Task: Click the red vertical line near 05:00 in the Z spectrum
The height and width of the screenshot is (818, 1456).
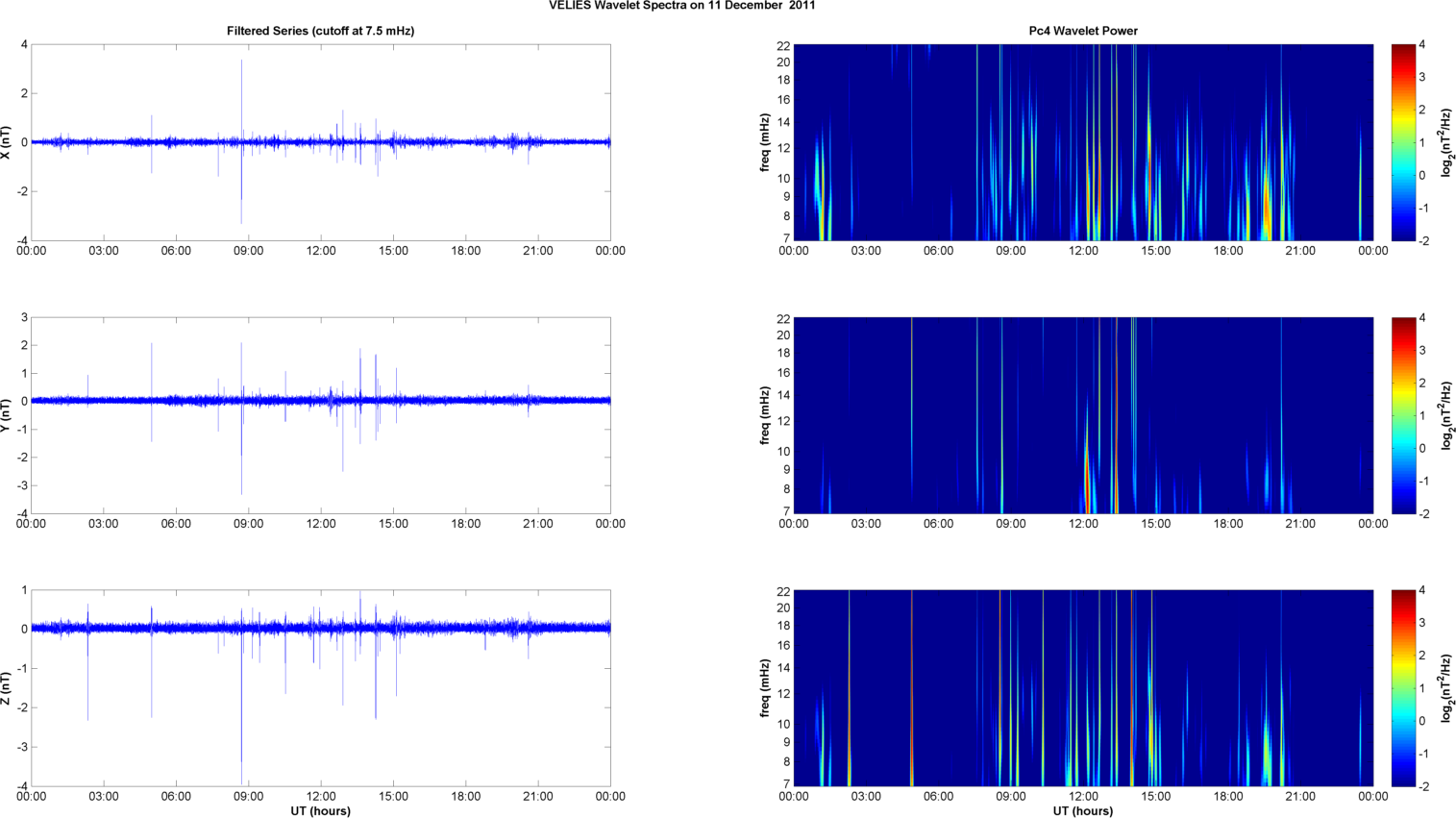Action: click(x=912, y=688)
